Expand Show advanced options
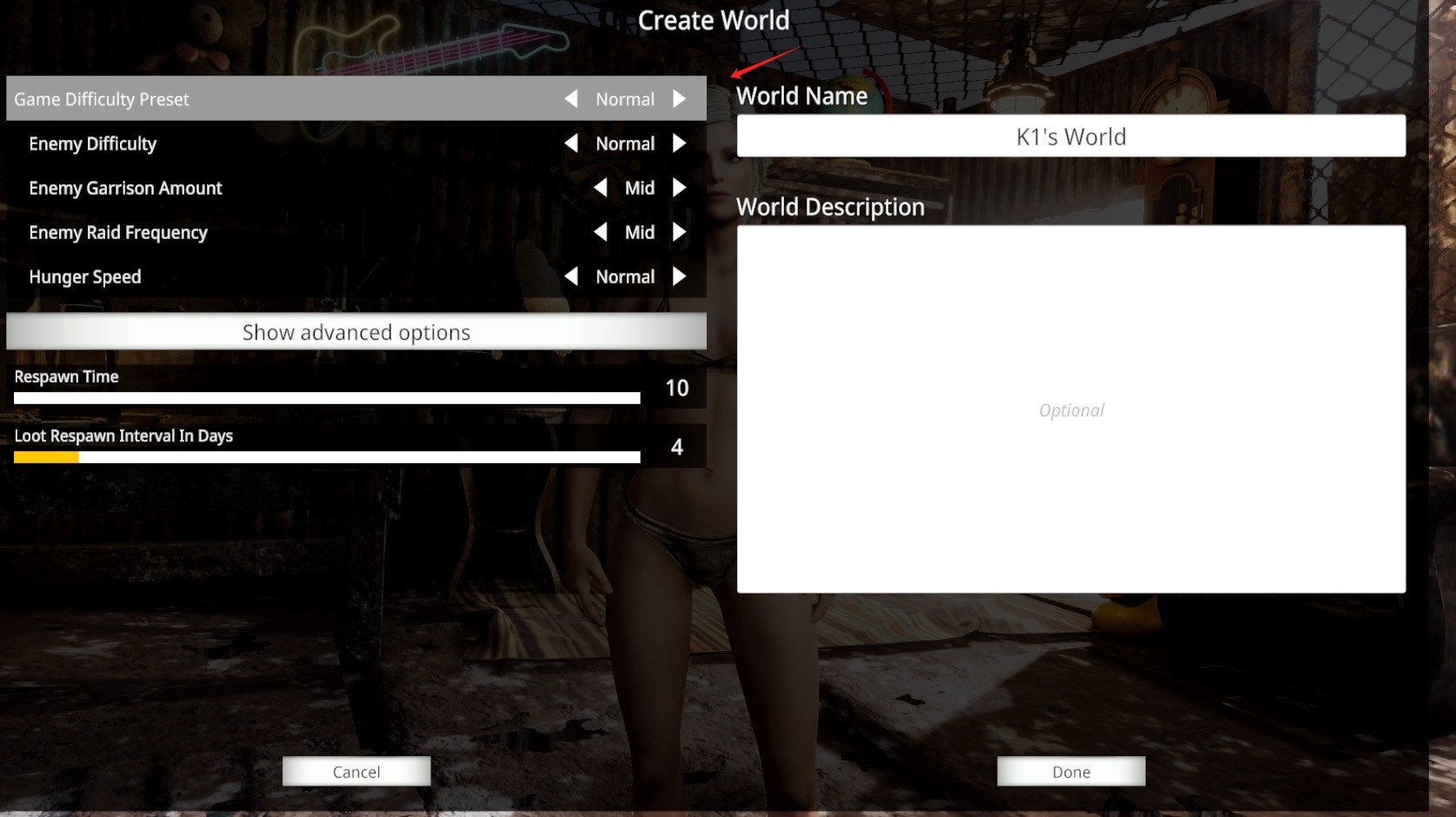This screenshot has width=1456, height=817. click(356, 332)
